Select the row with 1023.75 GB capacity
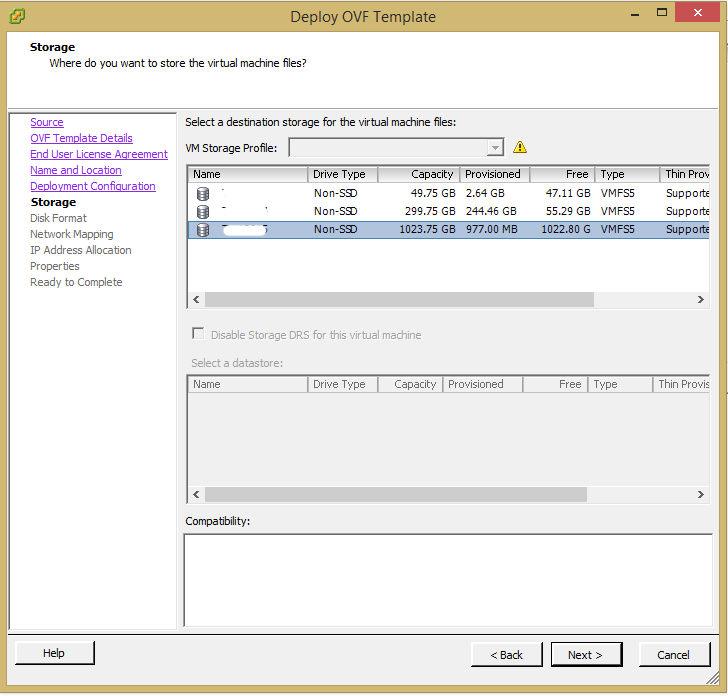 pos(448,229)
